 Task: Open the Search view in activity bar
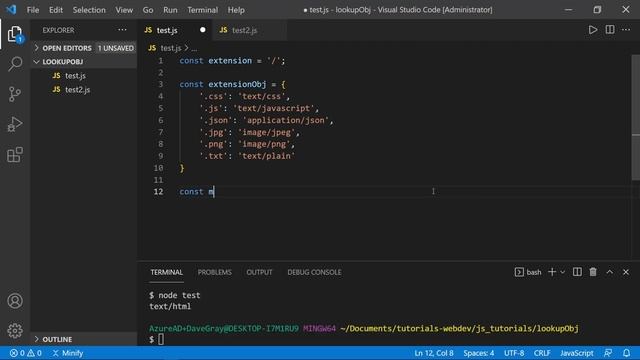[x=15, y=64]
